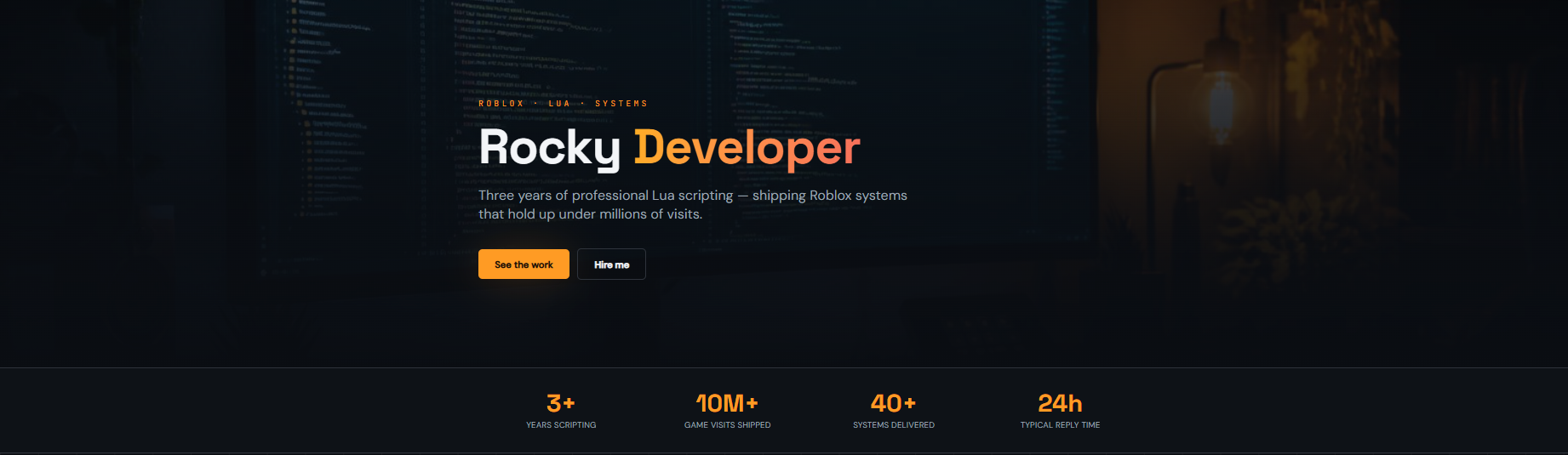Click the 40+ stat number
1568x455 pixels.
pos(893,403)
